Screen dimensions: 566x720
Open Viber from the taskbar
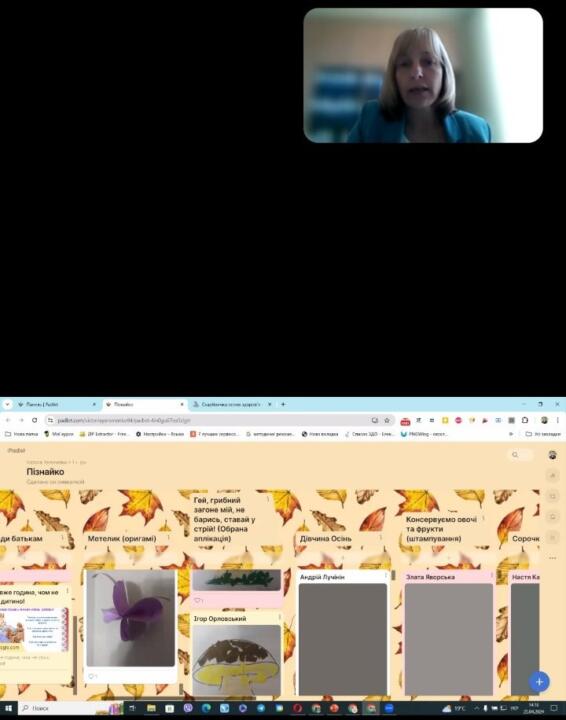(x=188, y=708)
